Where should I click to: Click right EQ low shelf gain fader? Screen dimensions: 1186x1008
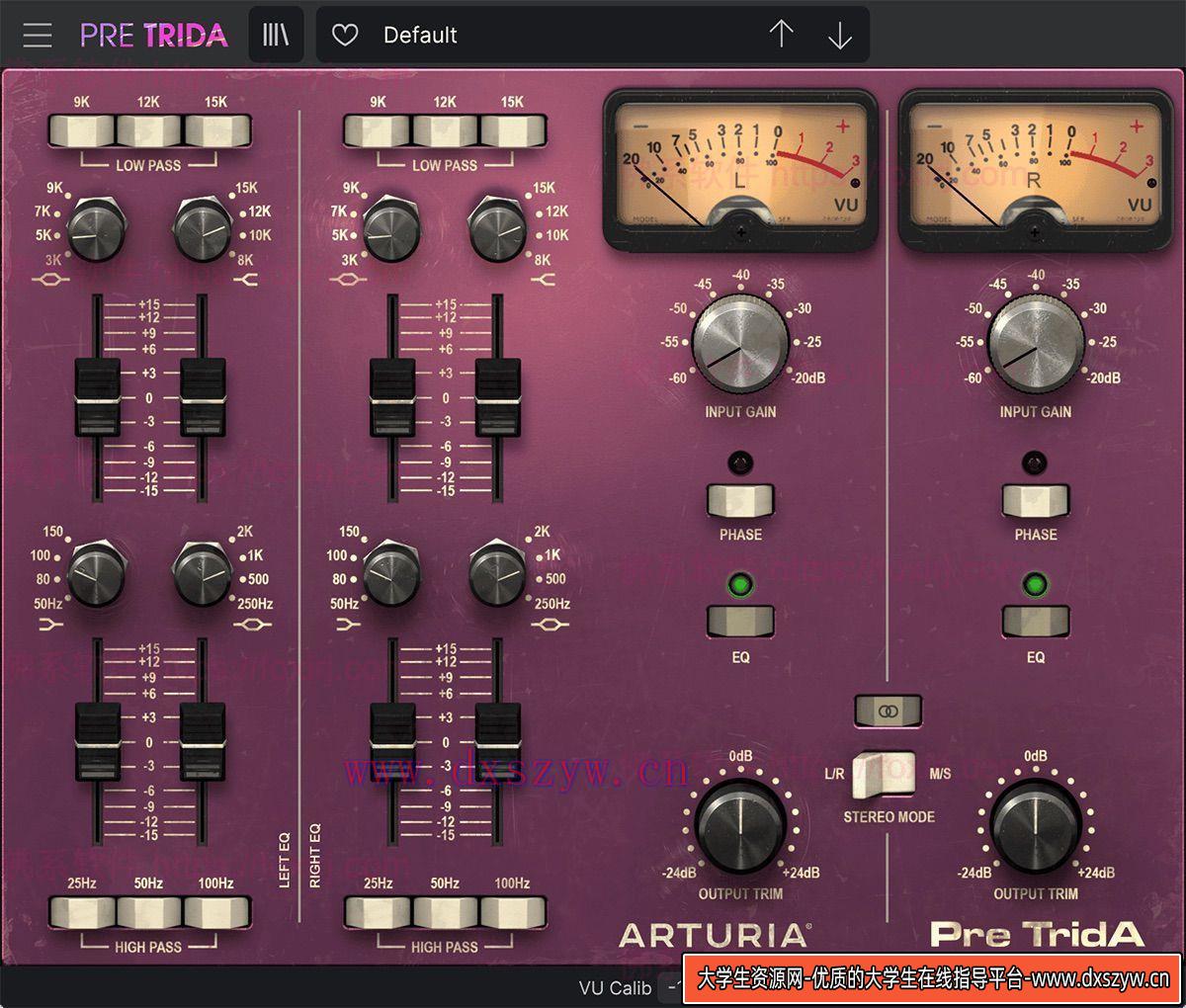[392, 742]
